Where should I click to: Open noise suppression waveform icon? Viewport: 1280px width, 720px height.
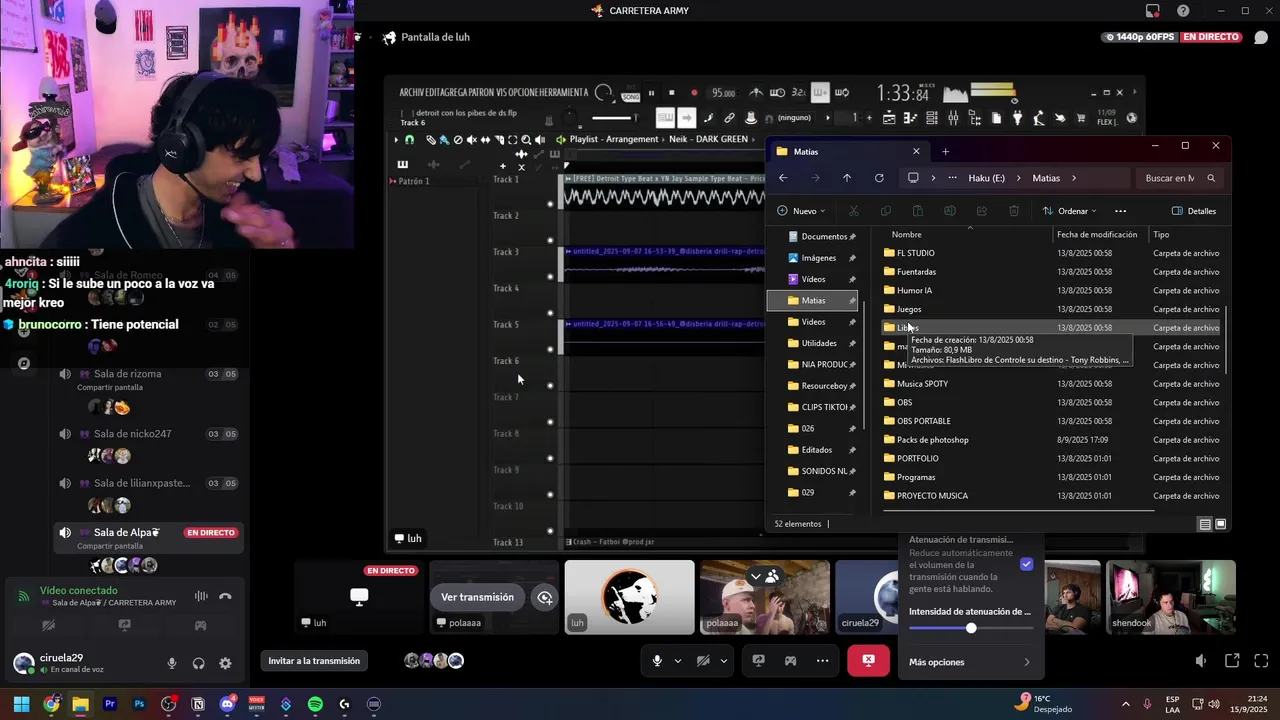coord(201,596)
